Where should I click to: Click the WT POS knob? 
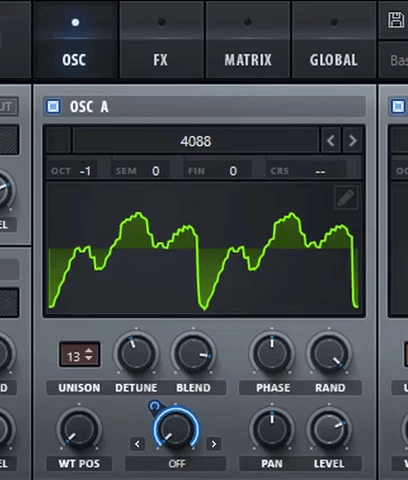click(x=79, y=429)
